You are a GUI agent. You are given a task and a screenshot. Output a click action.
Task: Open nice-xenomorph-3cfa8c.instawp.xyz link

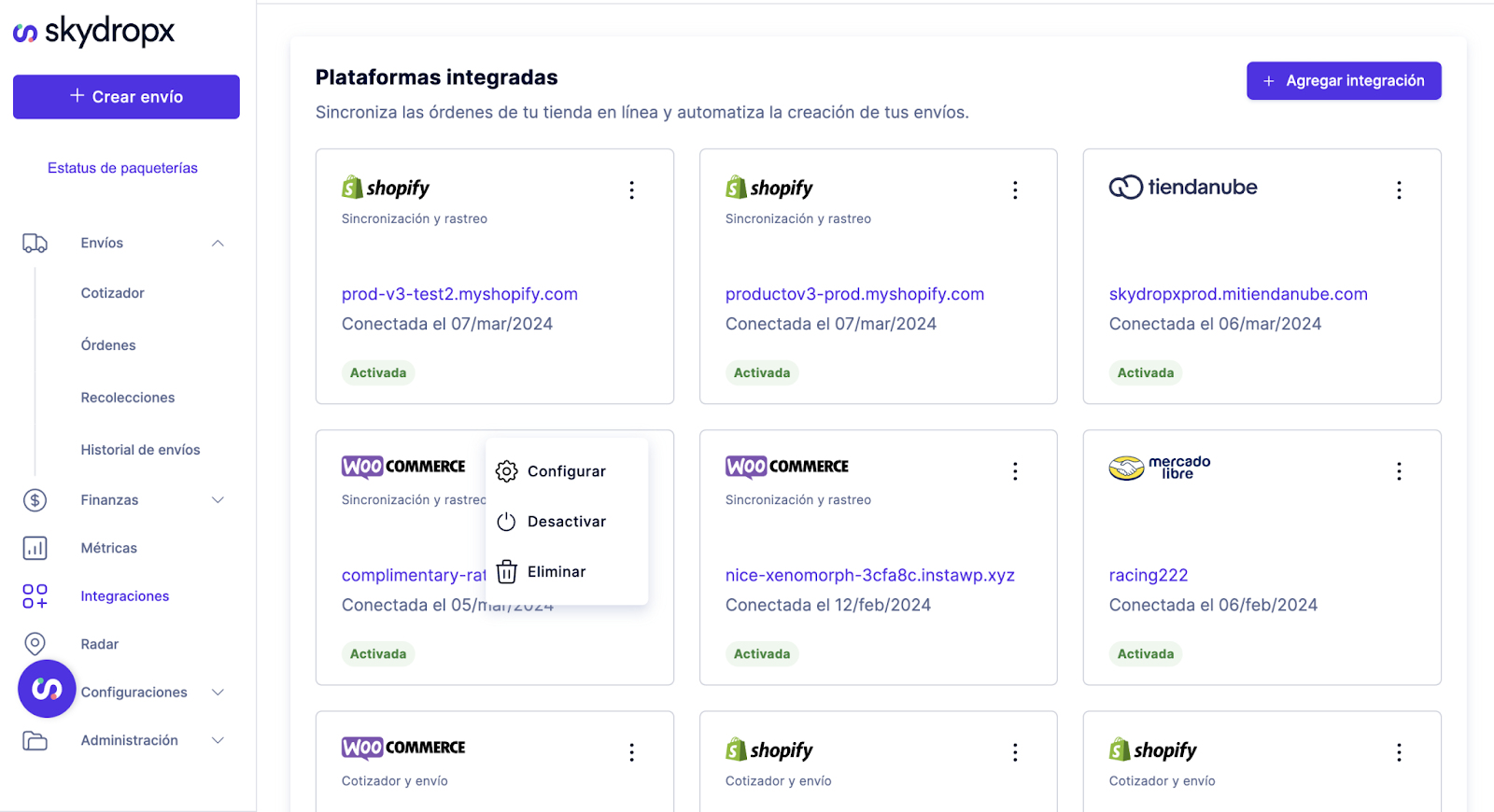point(870,575)
